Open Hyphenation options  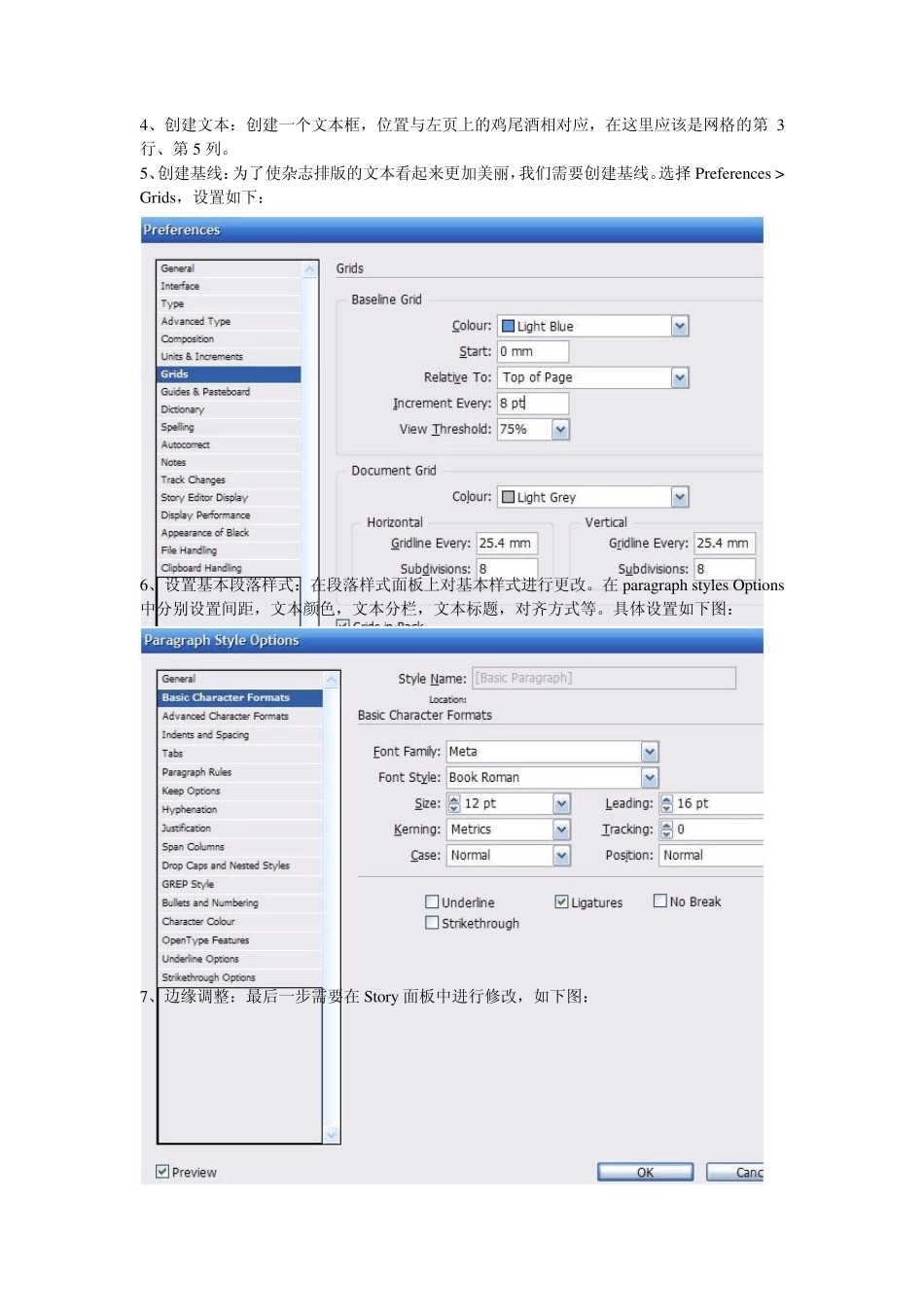point(239,809)
